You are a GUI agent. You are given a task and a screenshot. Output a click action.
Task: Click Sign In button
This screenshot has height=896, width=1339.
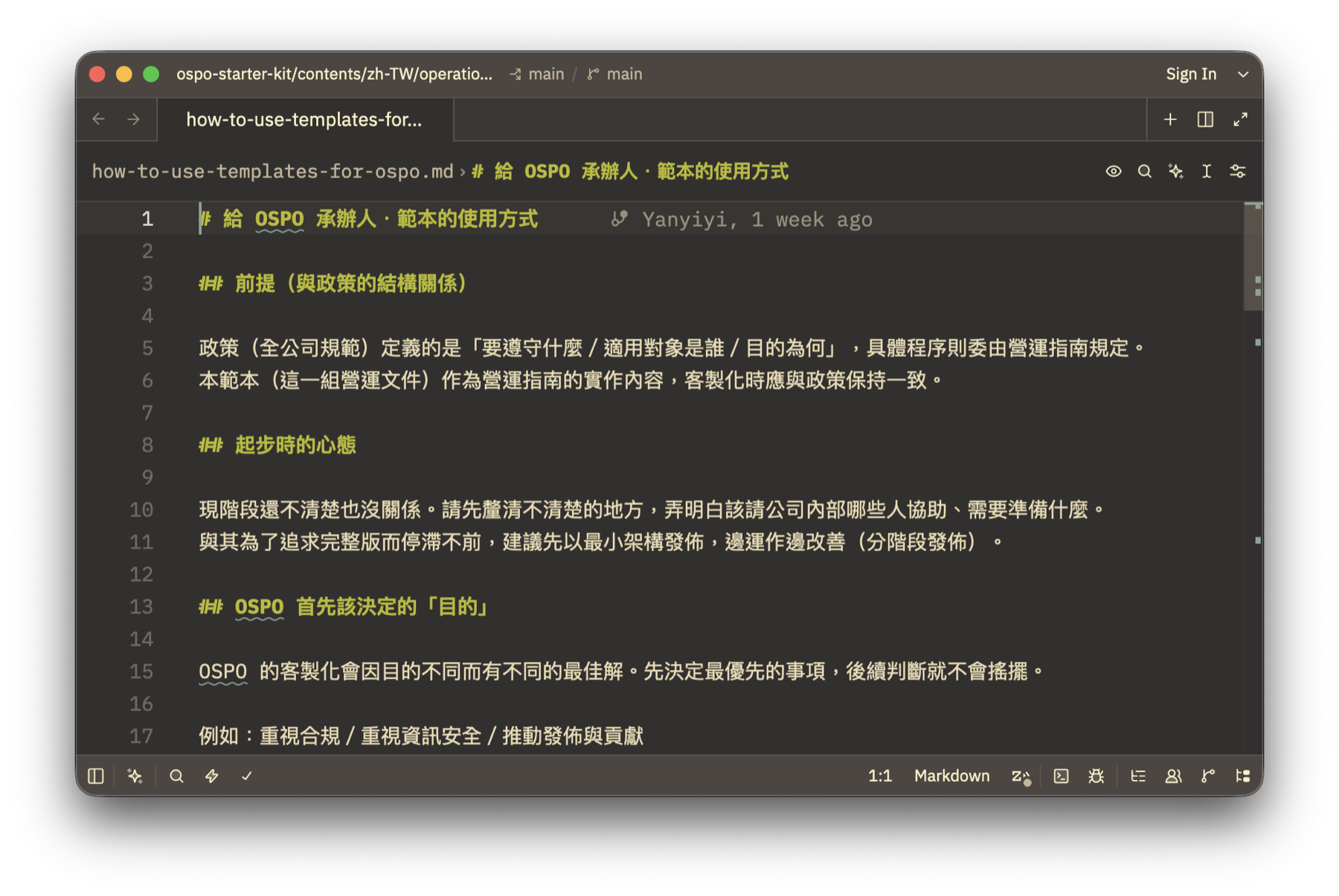(1191, 74)
